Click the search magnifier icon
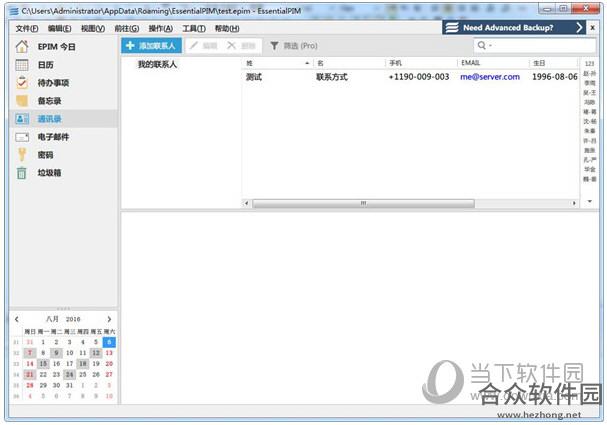This screenshot has width=607, height=425. click(482, 46)
